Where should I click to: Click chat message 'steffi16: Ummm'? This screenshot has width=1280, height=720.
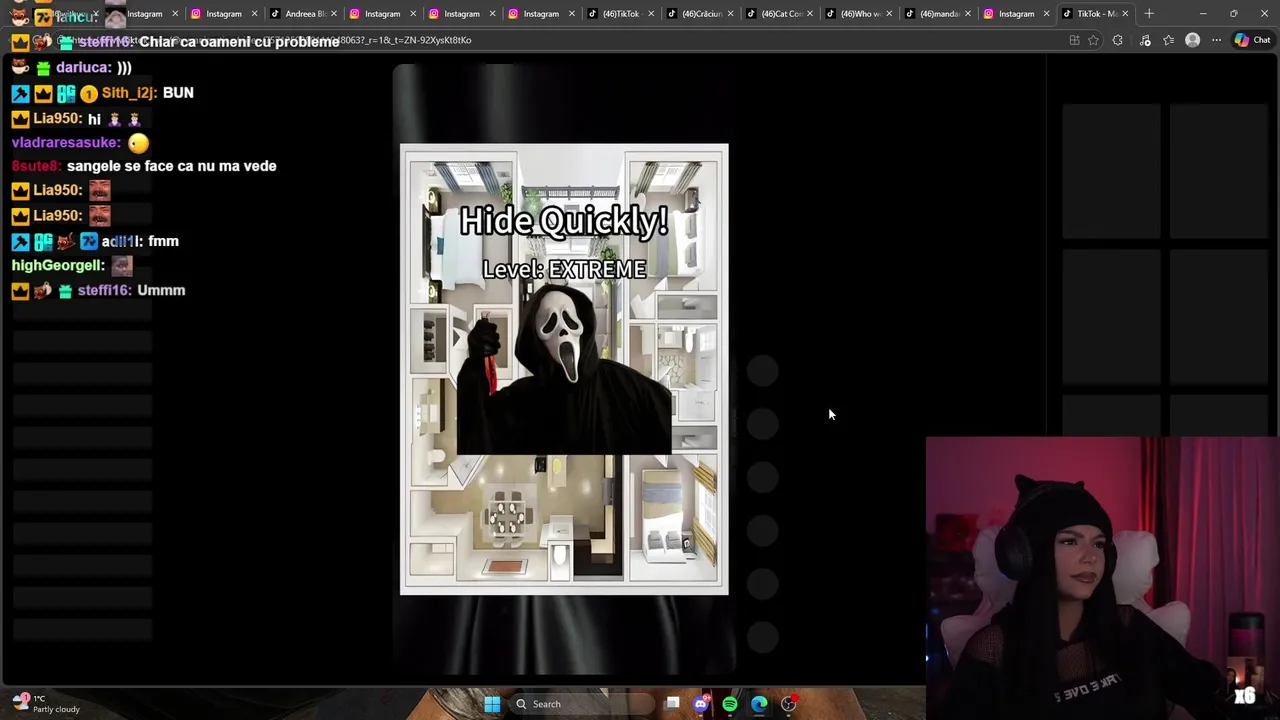coord(98,290)
